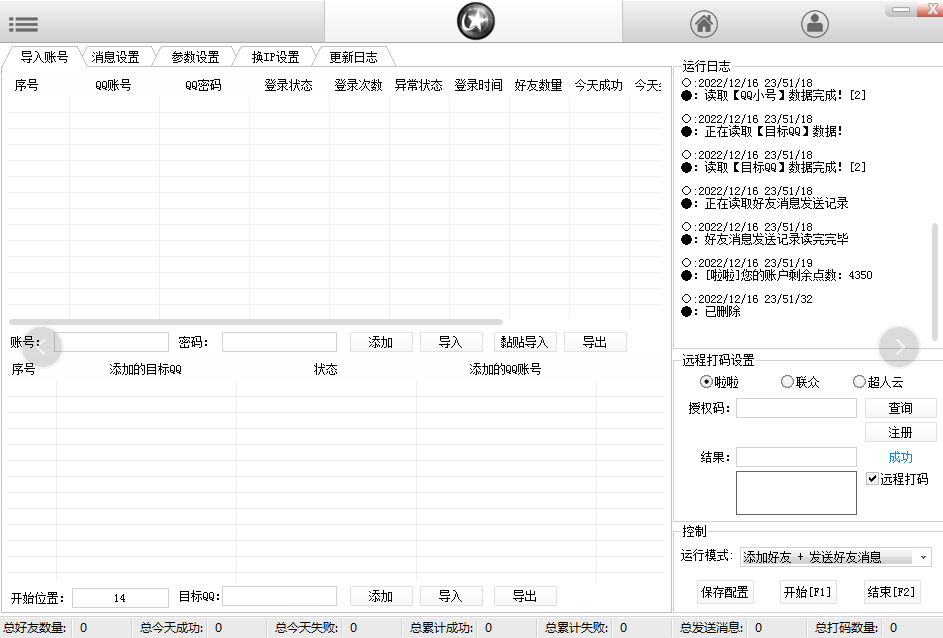Click the log entry with 剩余点数 4350
943x638 pixels.
tap(788, 275)
